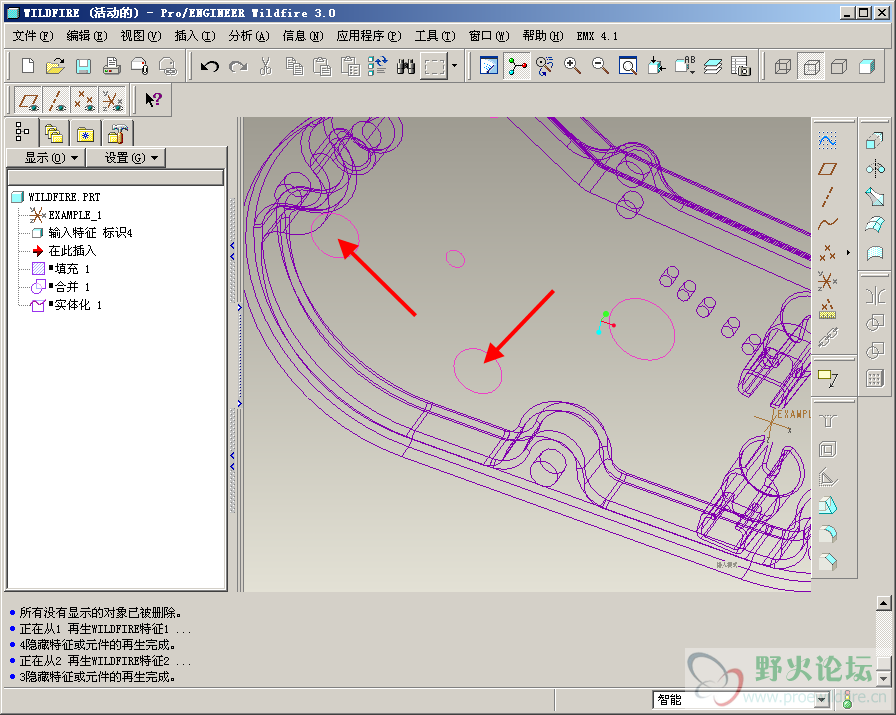Screen dimensions: 896x715
Task: Zoom in with the magnifier plus icon
Action: [572, 66]
